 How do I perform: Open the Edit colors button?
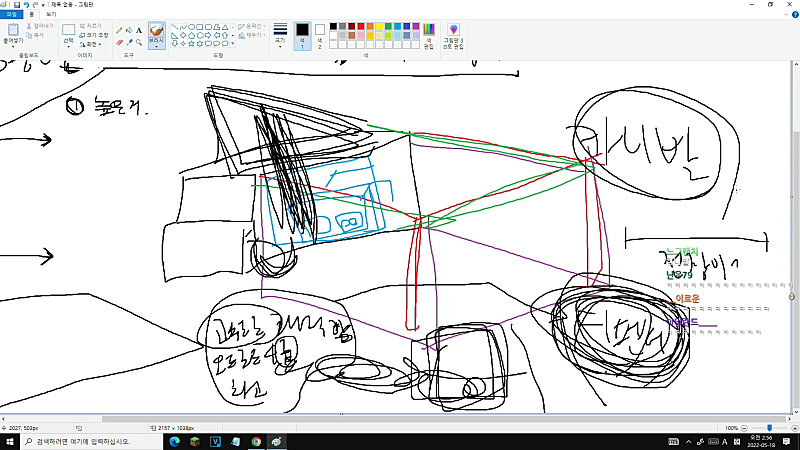click(429, 36)
